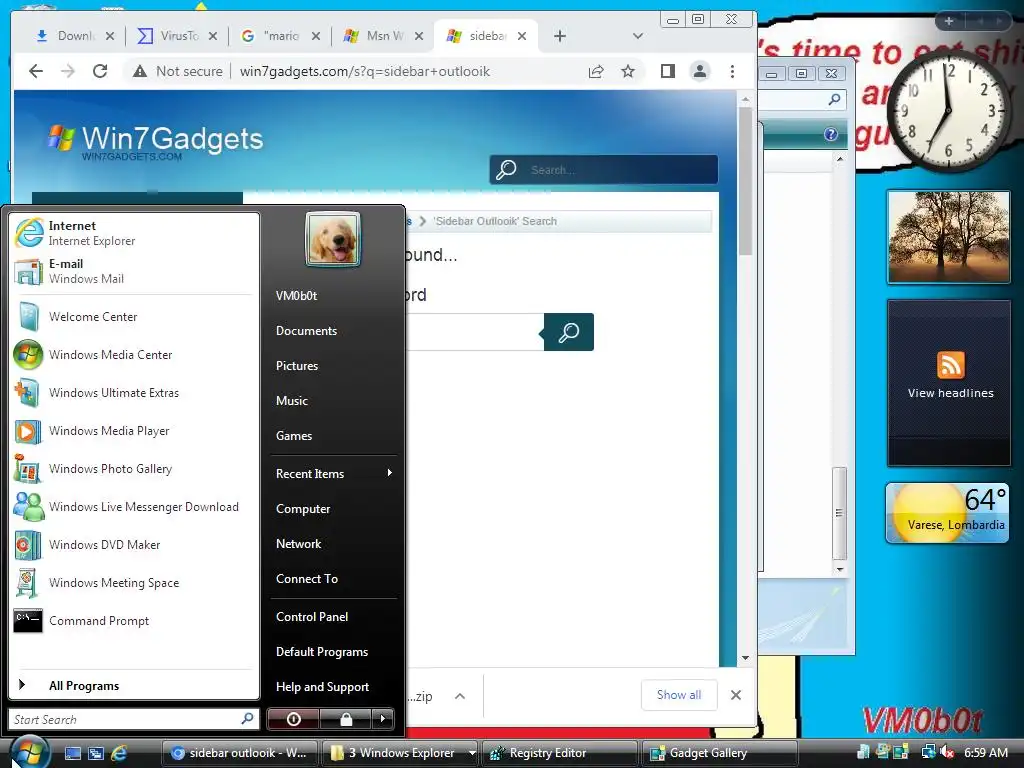Open Windows Meeting Space
This screenshot has height=768, width=1024.
(x=134, y=583)
